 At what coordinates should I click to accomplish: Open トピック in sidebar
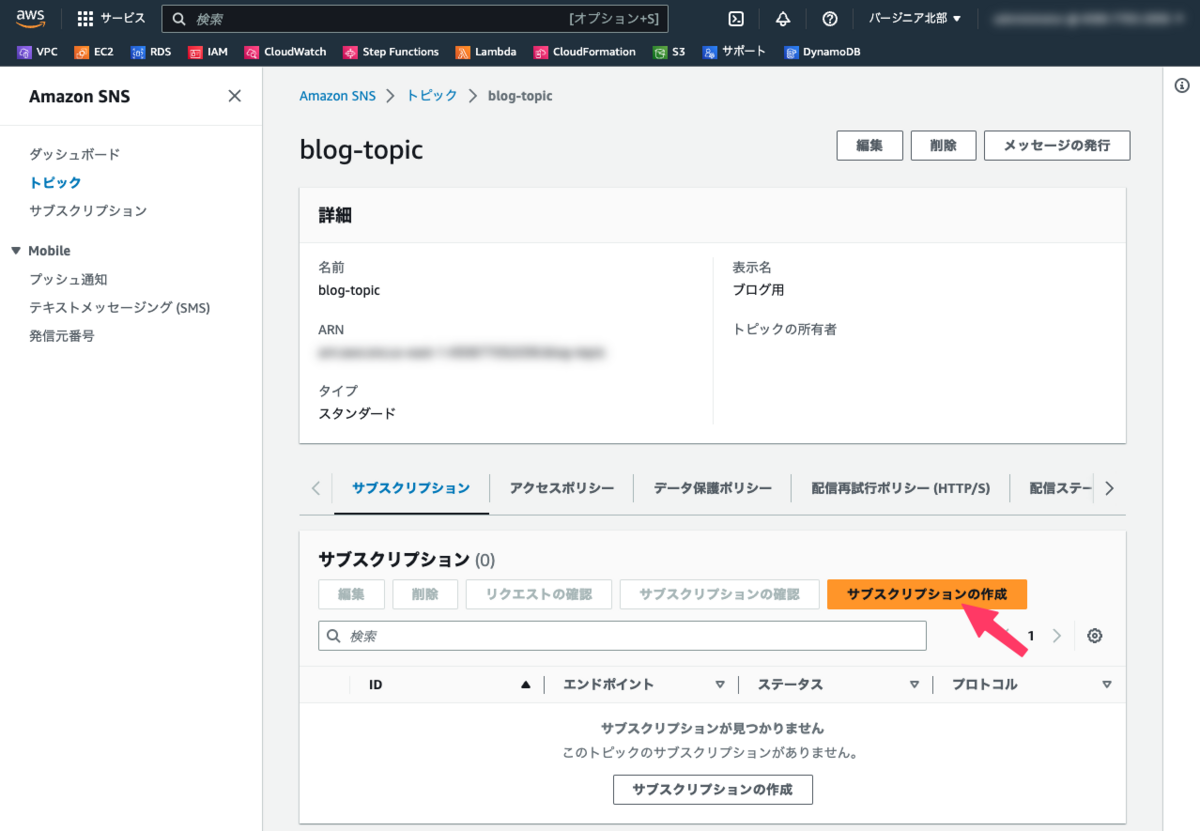55,182
